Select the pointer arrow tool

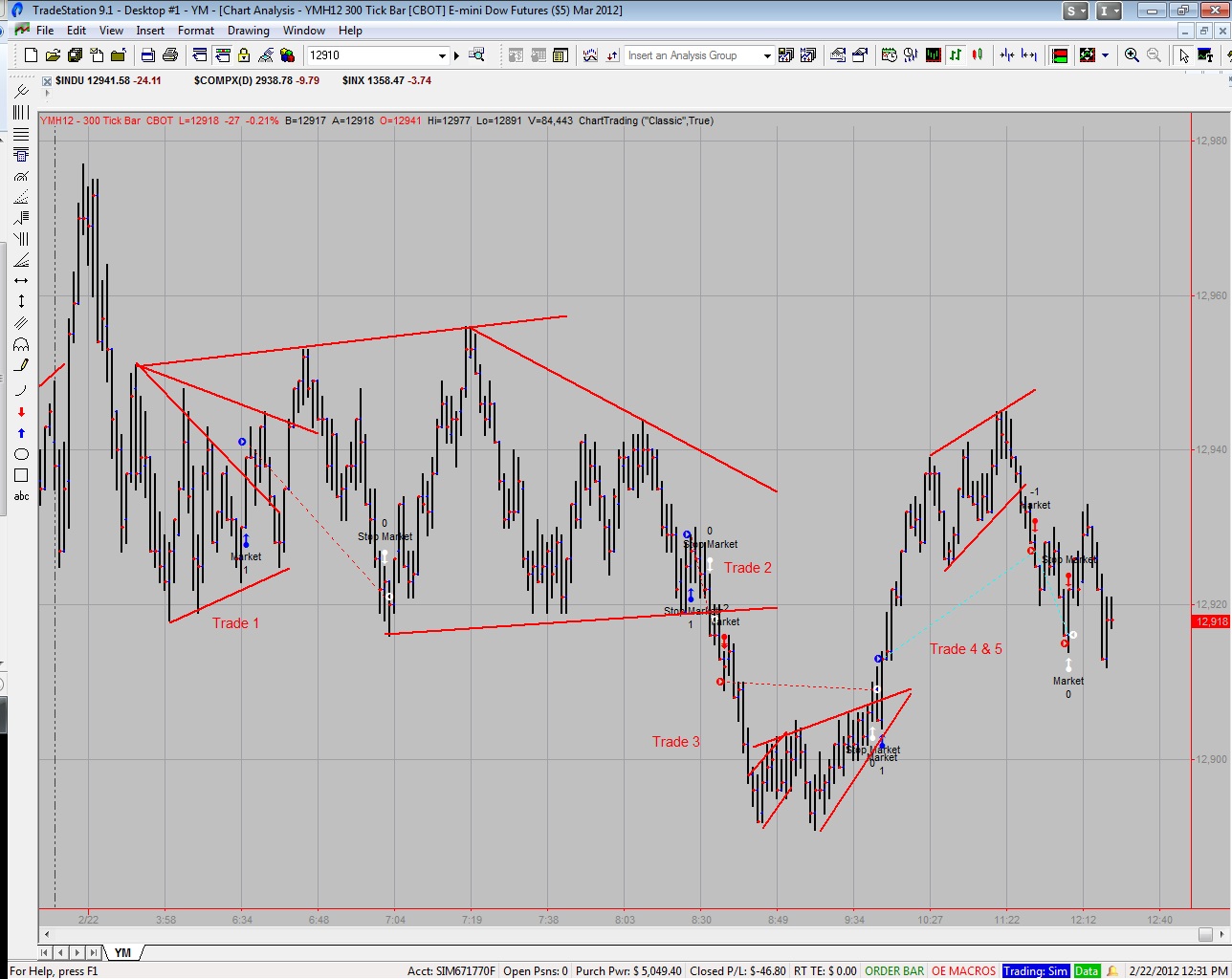coord(1184,55)
